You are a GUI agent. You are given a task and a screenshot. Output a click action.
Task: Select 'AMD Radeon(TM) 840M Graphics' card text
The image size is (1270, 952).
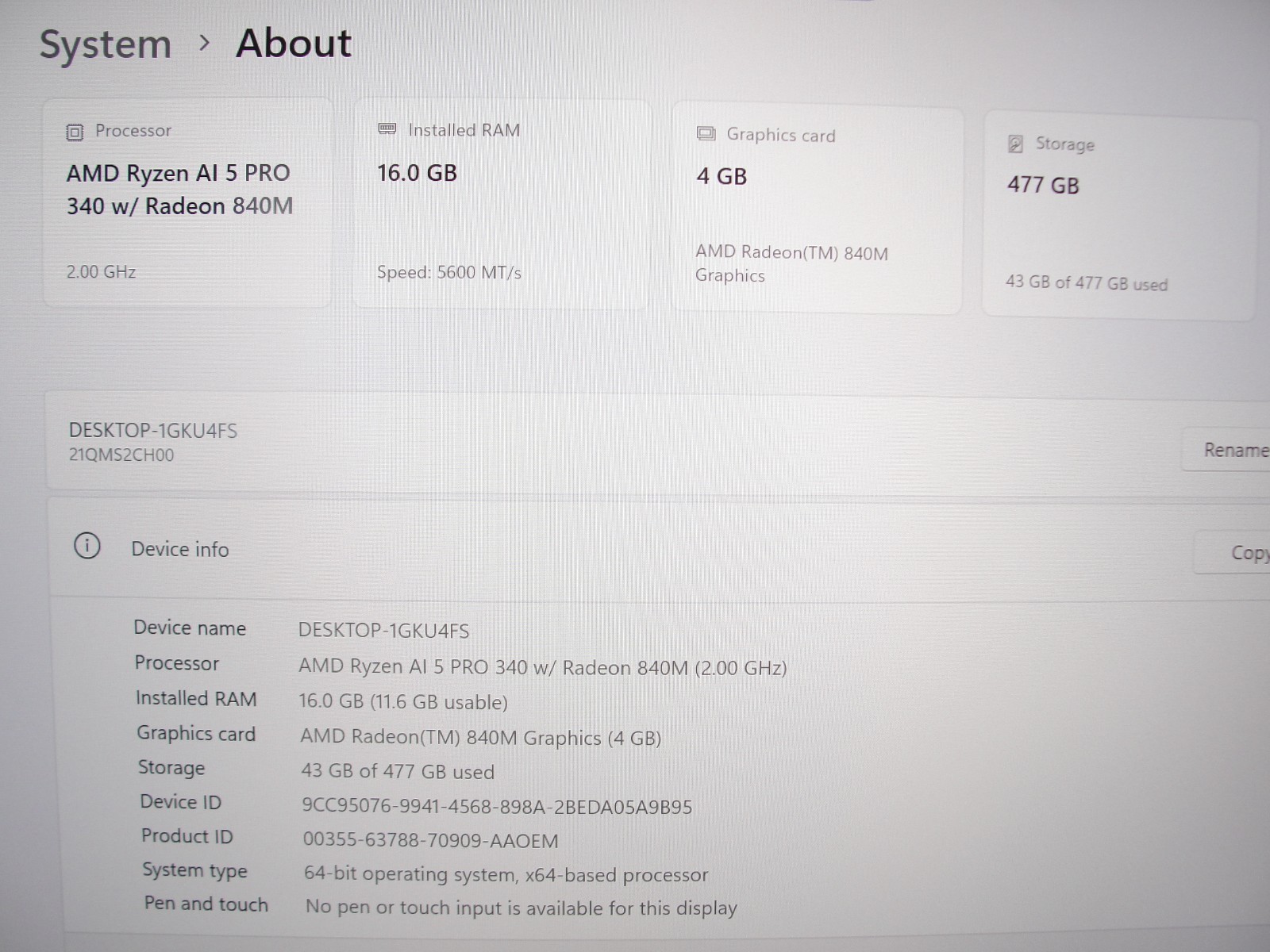coord(791,263)
